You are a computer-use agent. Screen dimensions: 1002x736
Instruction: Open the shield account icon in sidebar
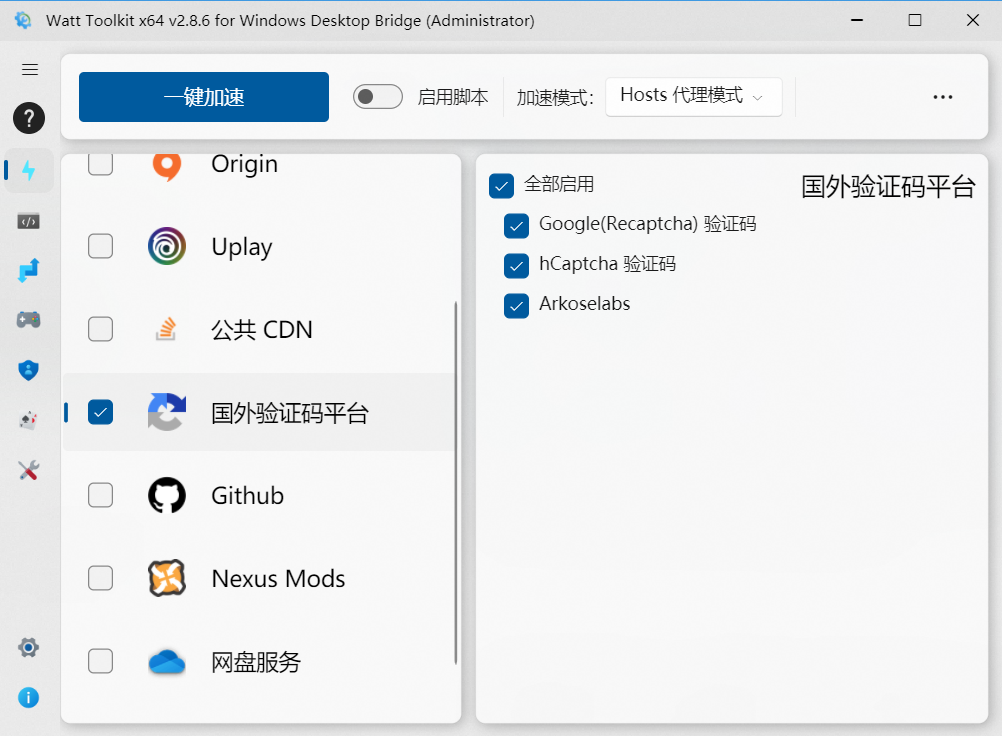[29, 370]
